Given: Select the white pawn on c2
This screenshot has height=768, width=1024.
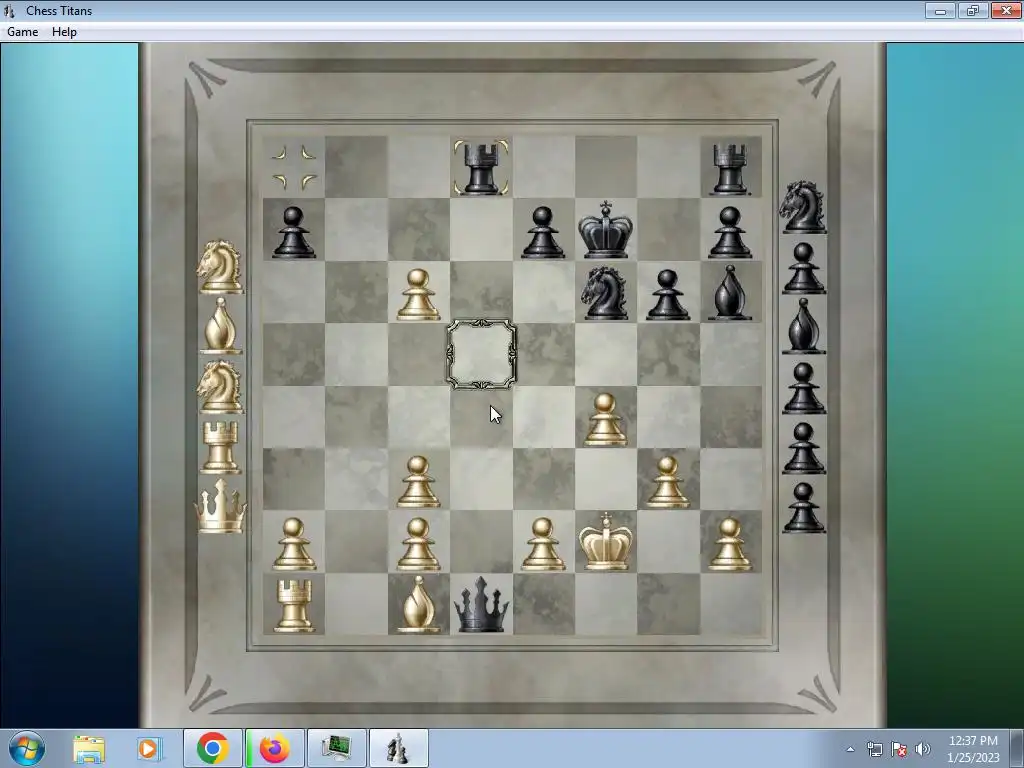Looking at the screenshot, I should (x=418, y=544).
